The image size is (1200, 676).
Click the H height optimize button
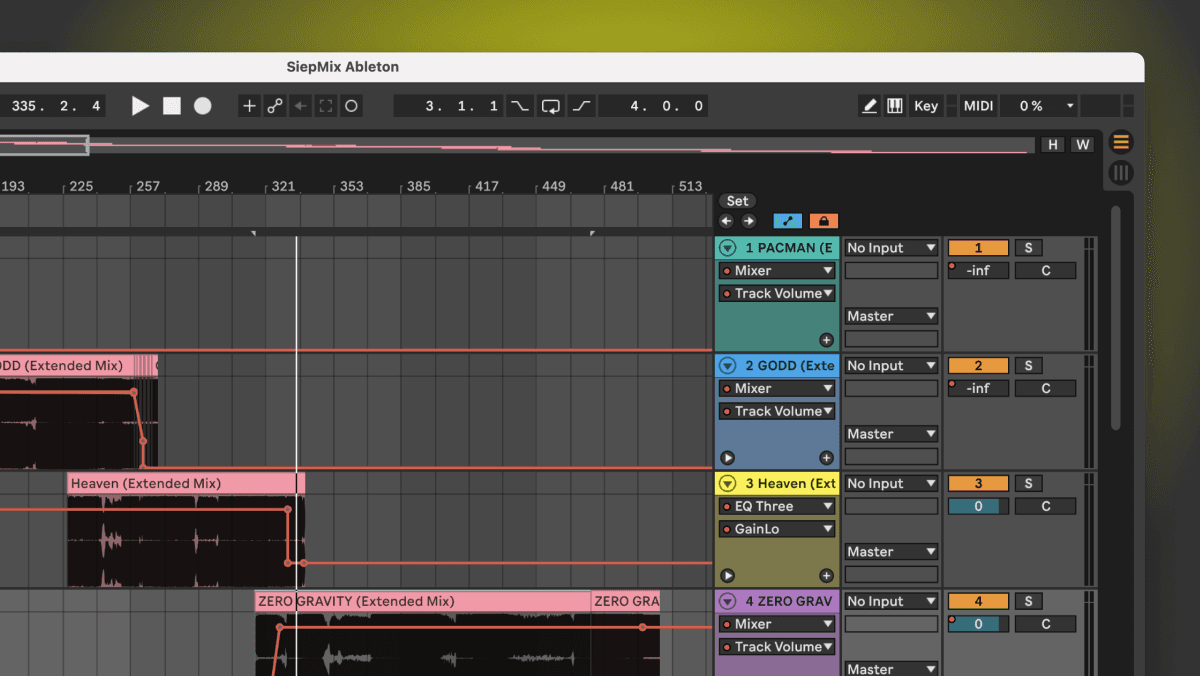click(x=1052, y=145)
